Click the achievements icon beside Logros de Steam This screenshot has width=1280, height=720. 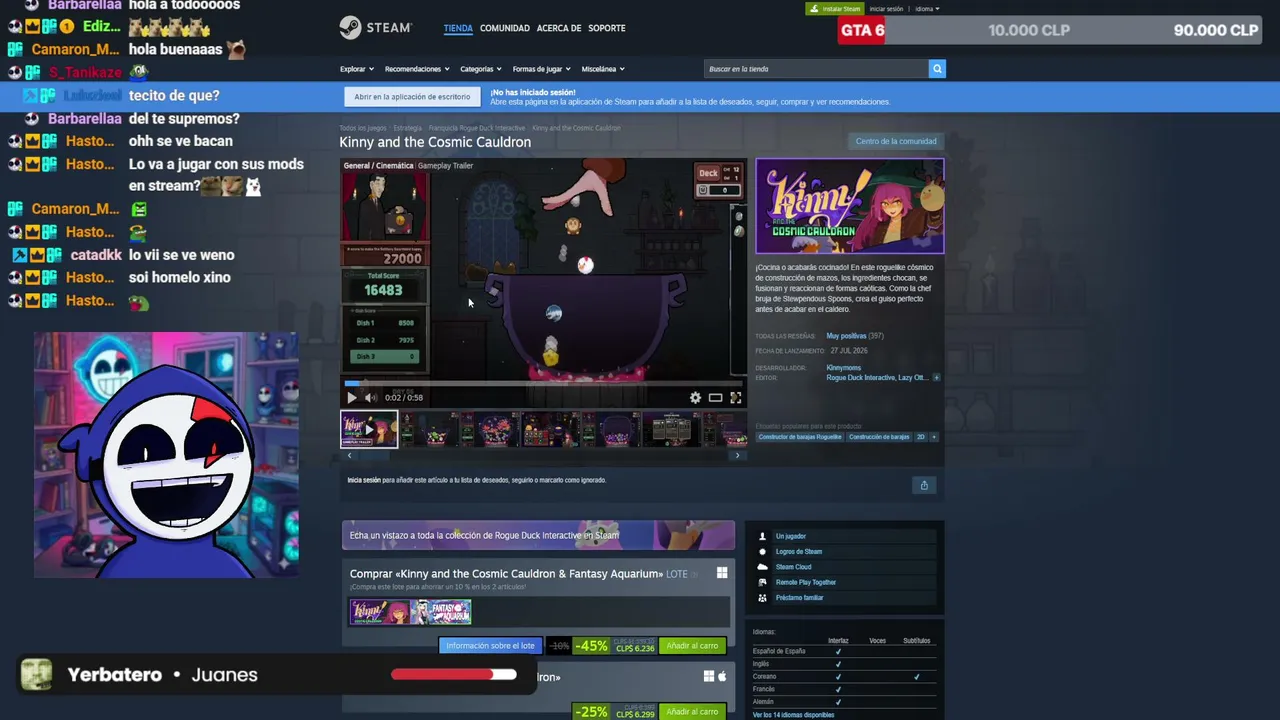763,551
